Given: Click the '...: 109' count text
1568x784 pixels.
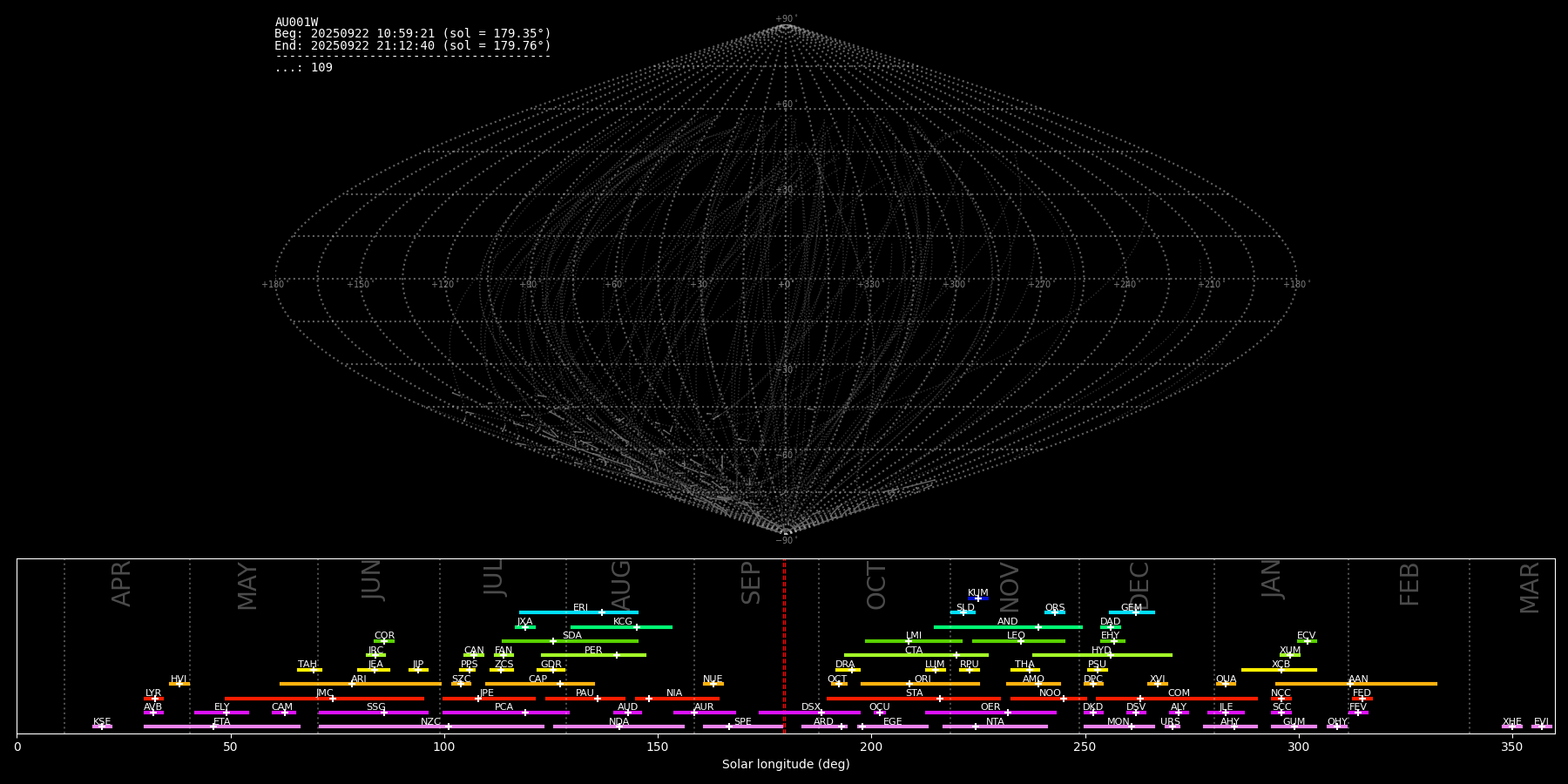Looking at the screenshot, I should click(x=303, y=68).
